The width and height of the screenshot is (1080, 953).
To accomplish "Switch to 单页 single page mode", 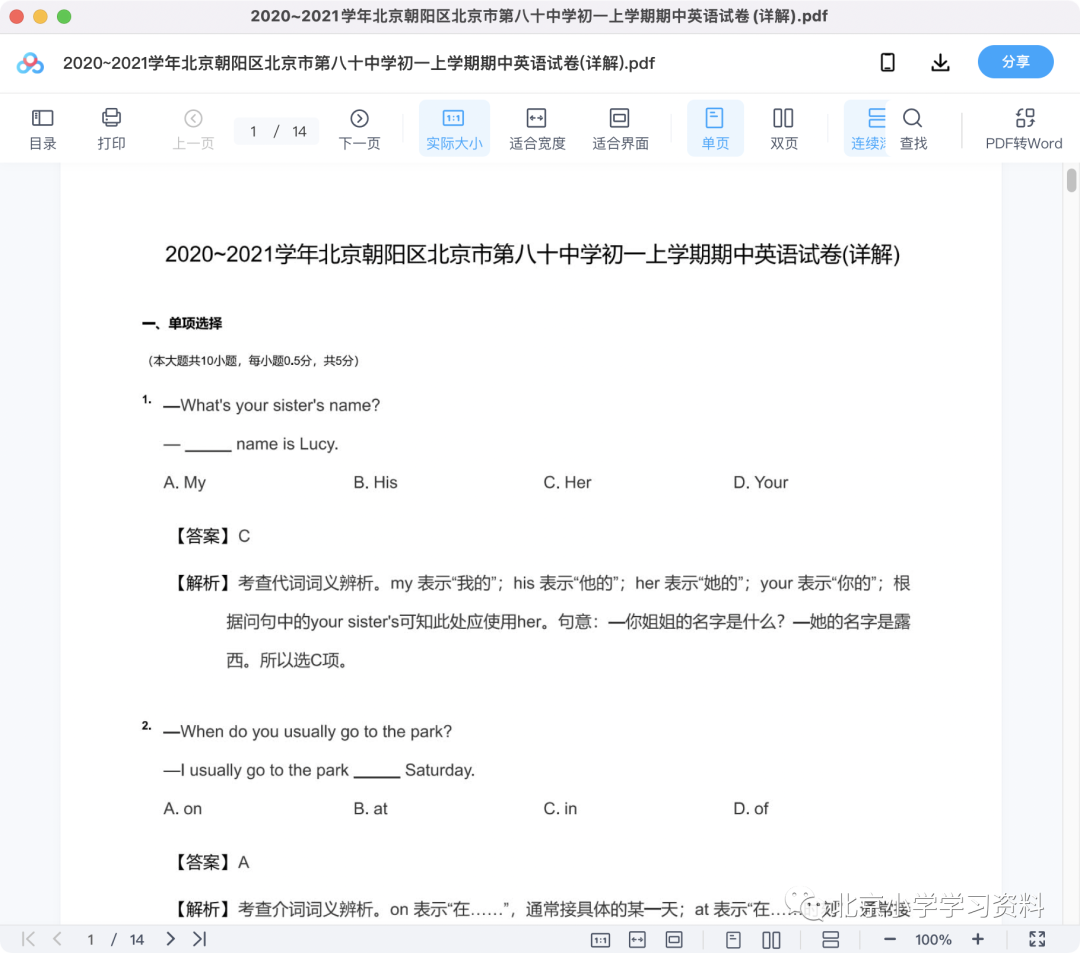I will [715, 129].
